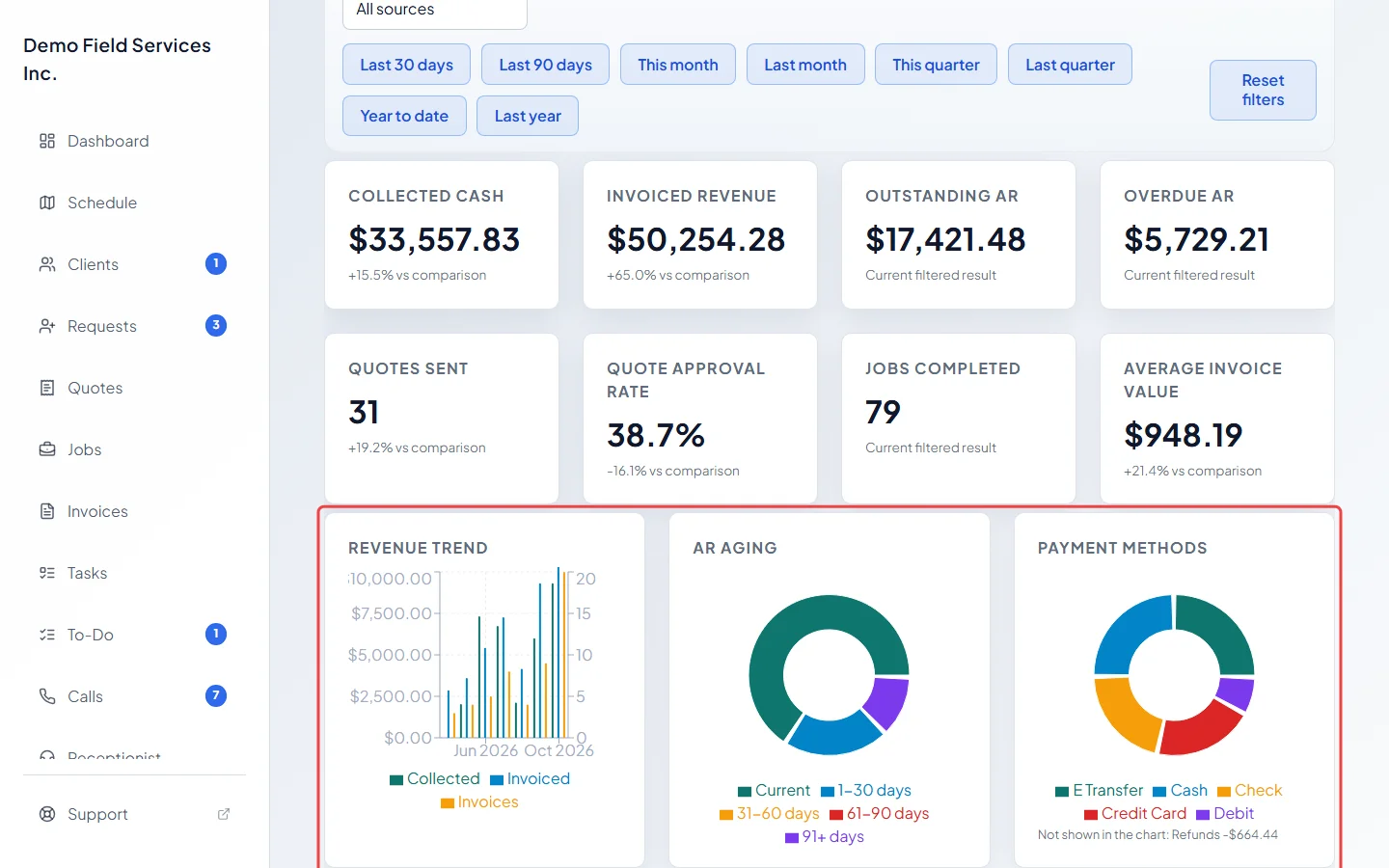Click the Support lifebuoy icon
The height and width of the screenshot is (868, 1389).
click(x=47, y=814)
